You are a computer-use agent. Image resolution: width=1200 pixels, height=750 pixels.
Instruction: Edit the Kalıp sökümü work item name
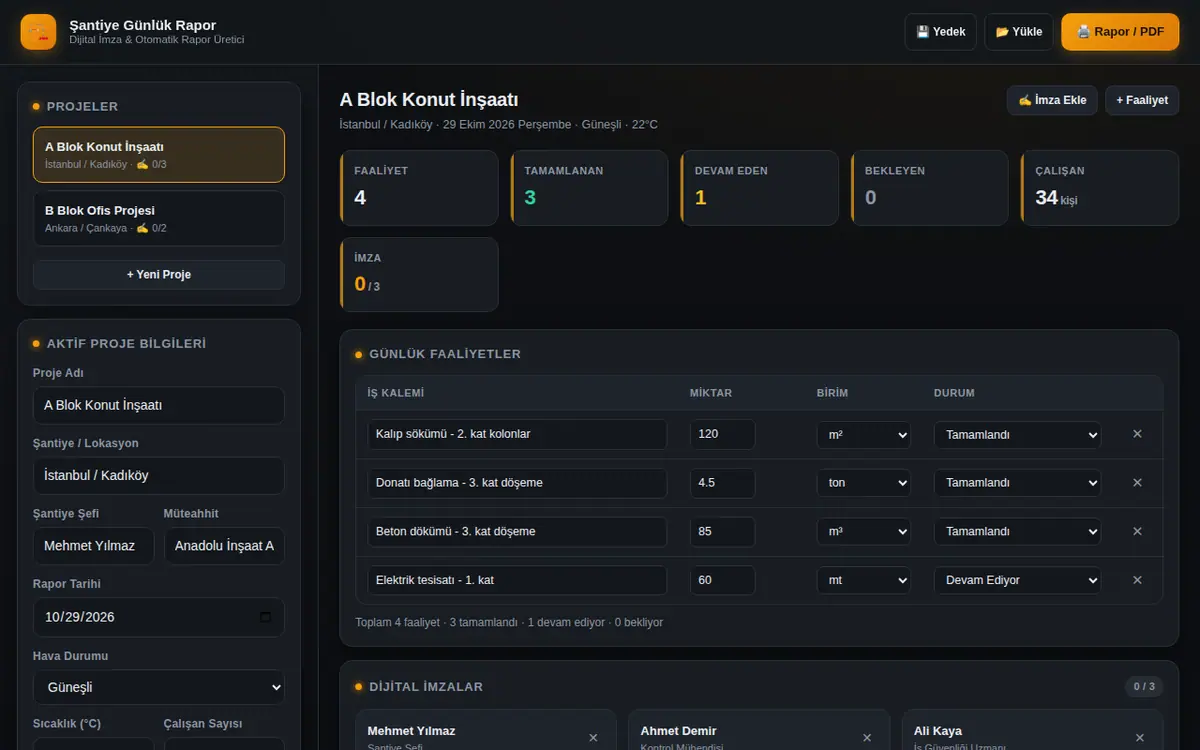click(517, 435)
